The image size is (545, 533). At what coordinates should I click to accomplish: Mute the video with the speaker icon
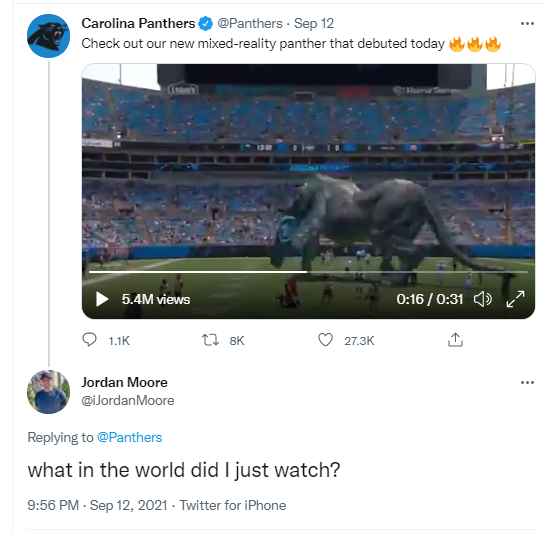pyautogui.click(x=483, y=299)
